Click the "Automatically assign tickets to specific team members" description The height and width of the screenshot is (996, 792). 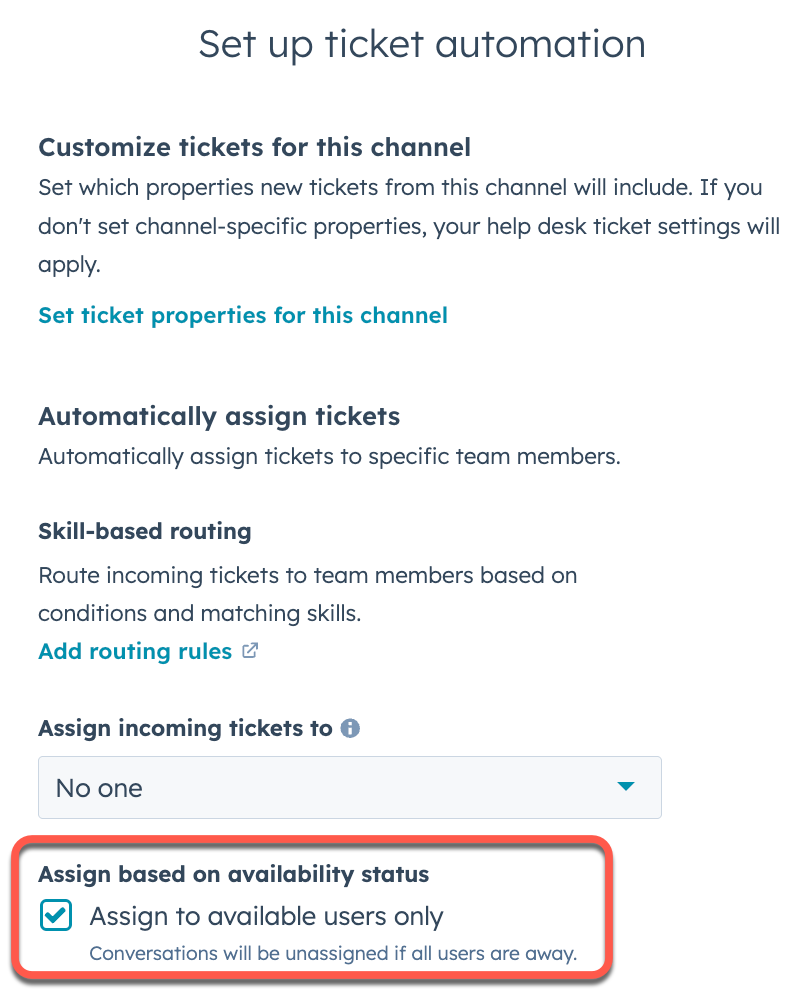(x=329, y=458)
